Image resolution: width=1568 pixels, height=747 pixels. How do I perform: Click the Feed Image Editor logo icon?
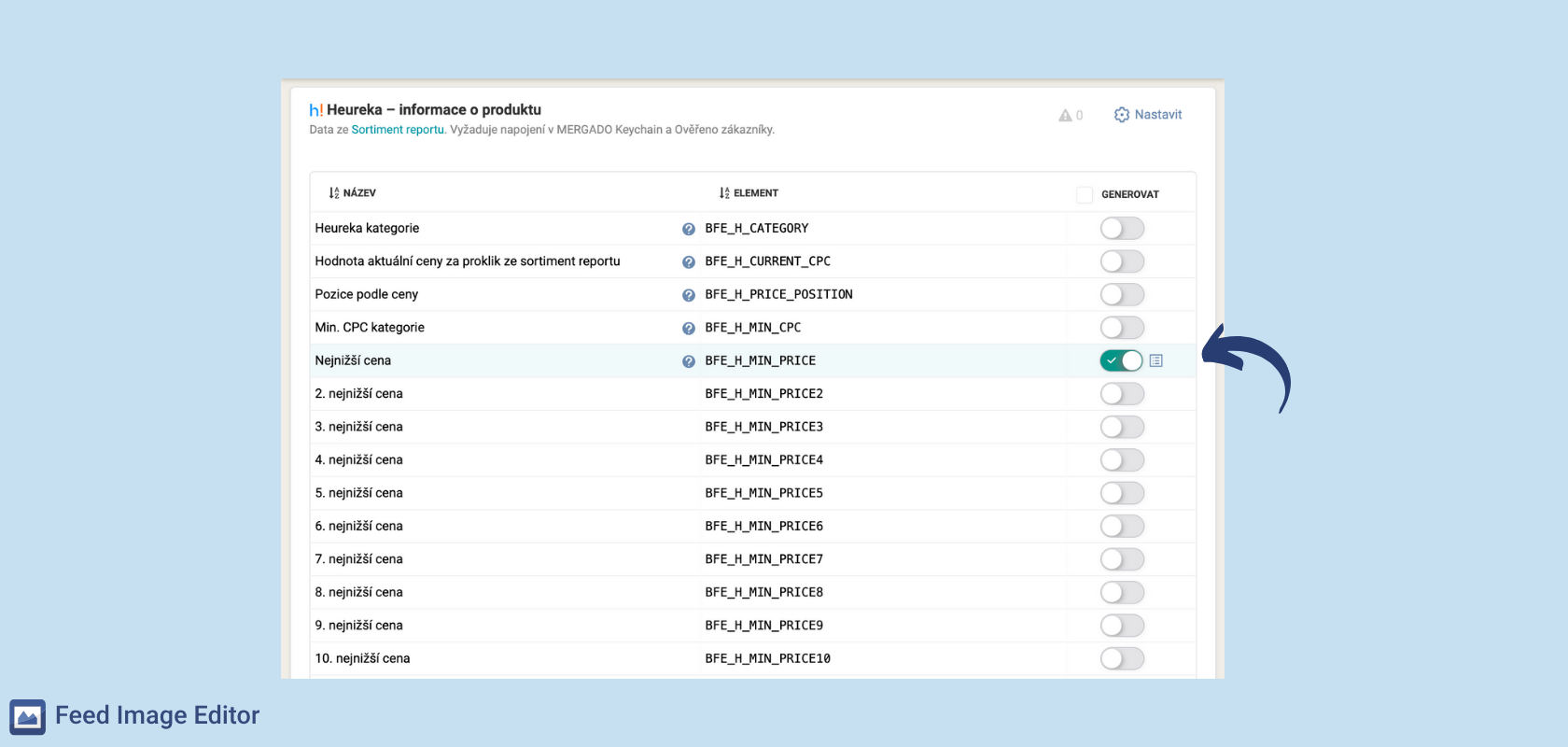27,717
